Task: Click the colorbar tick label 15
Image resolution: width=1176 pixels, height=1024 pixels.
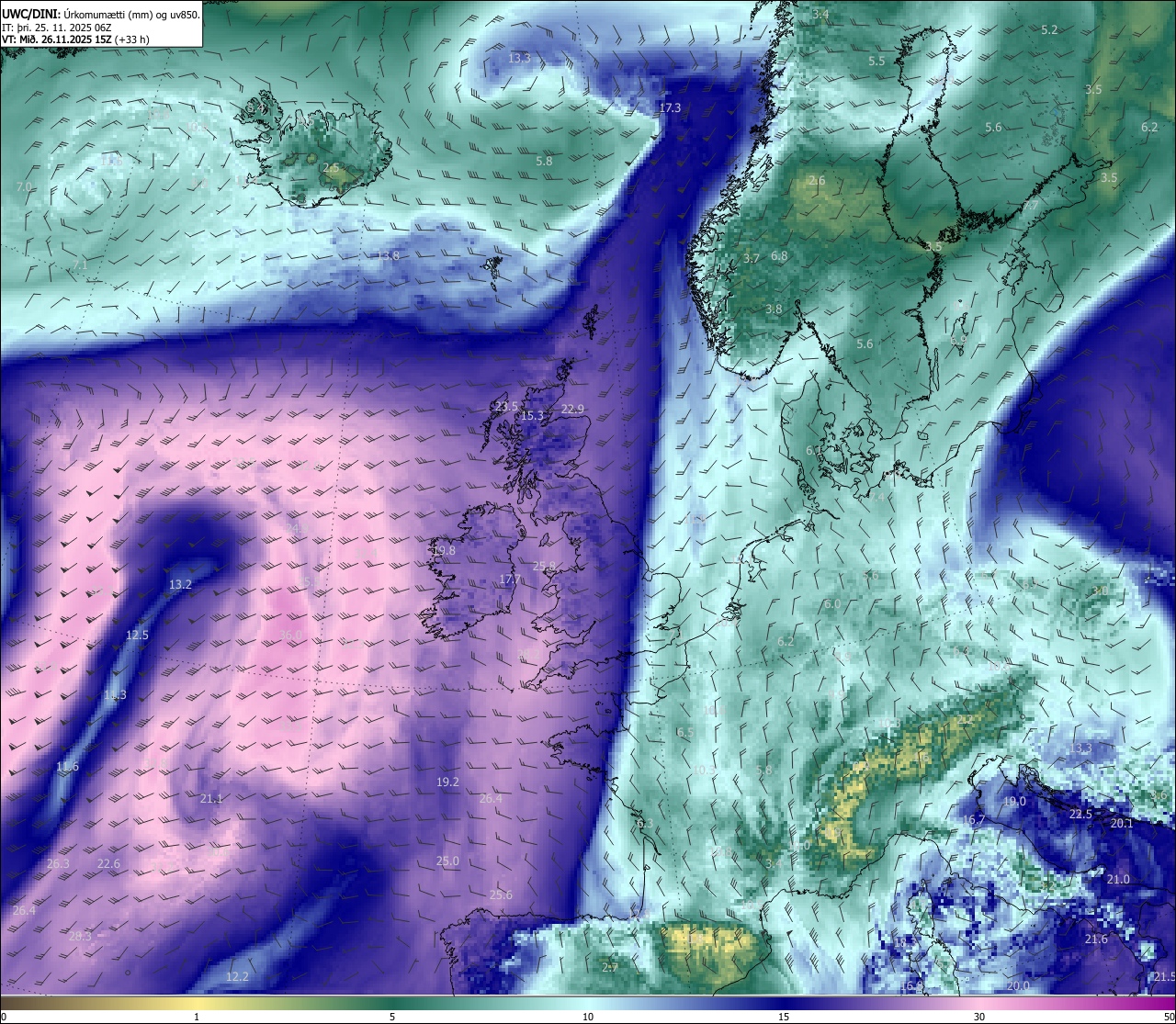Action: tap(784, 1017)
